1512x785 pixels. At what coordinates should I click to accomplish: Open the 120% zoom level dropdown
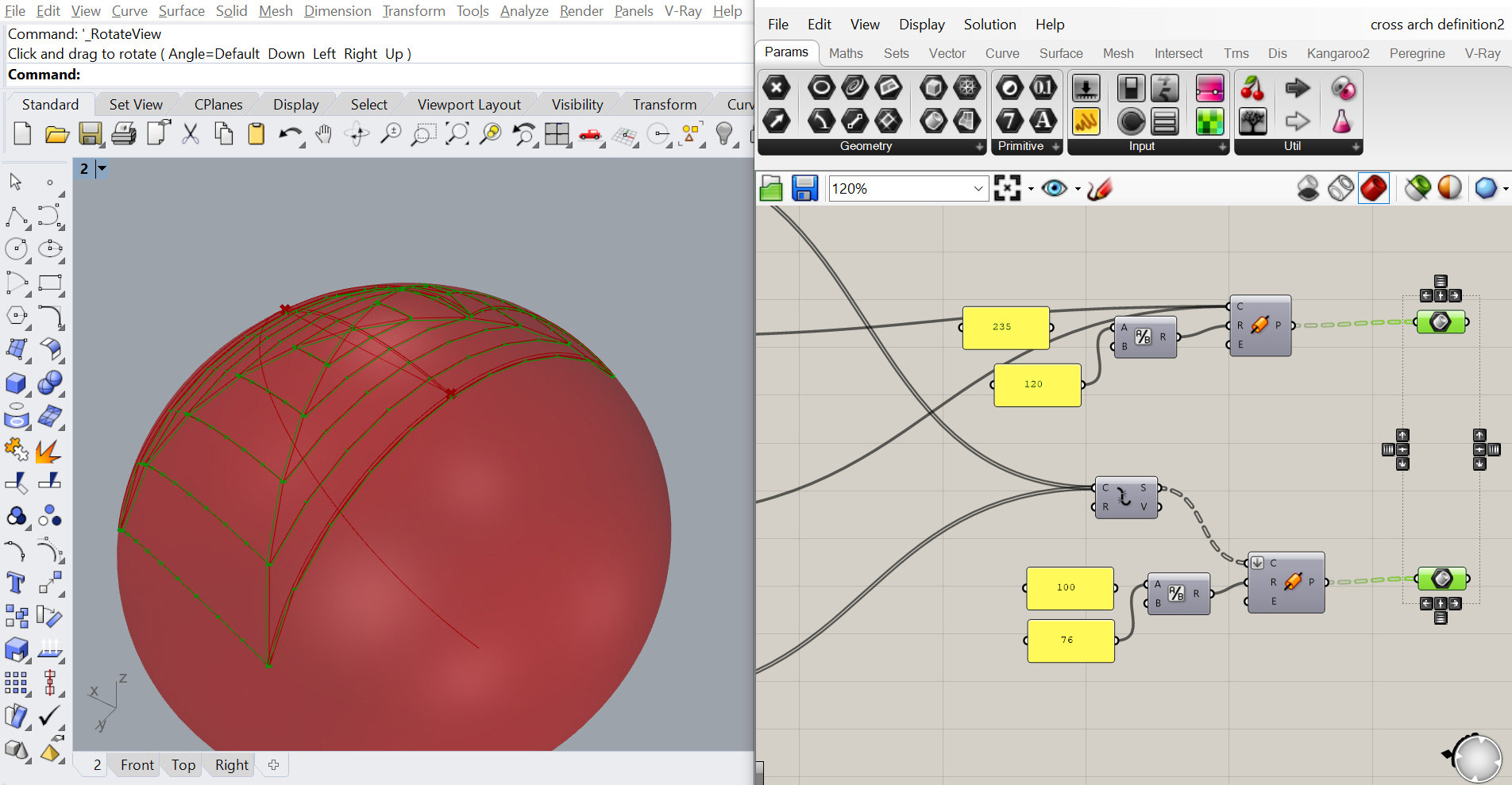click(x=978, y=189)
